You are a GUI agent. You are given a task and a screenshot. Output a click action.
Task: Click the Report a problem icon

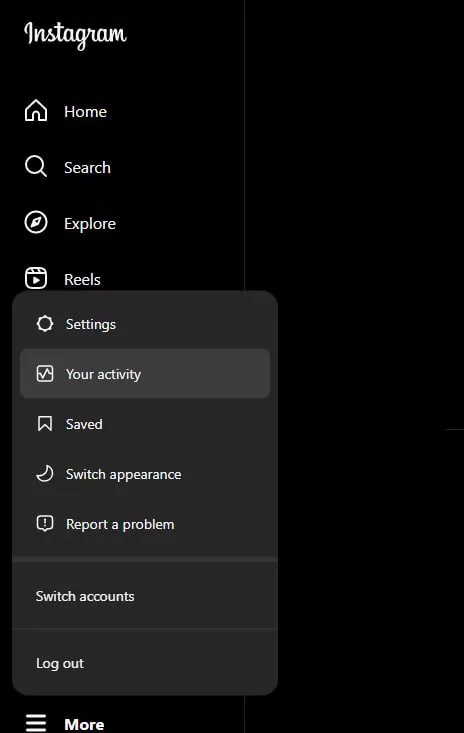45,524
